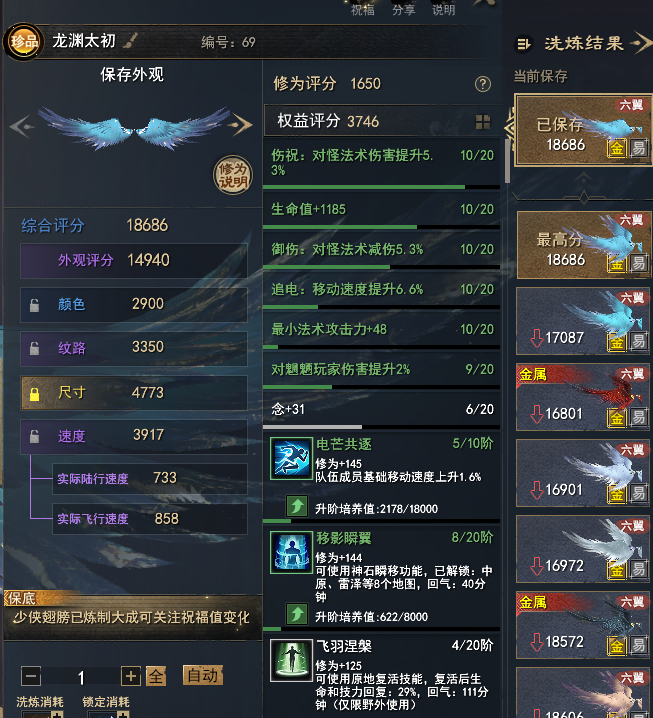The image size is (653, 718).
Task: Toggle the lock on 颜色 attribute
Action: [34, 305]
